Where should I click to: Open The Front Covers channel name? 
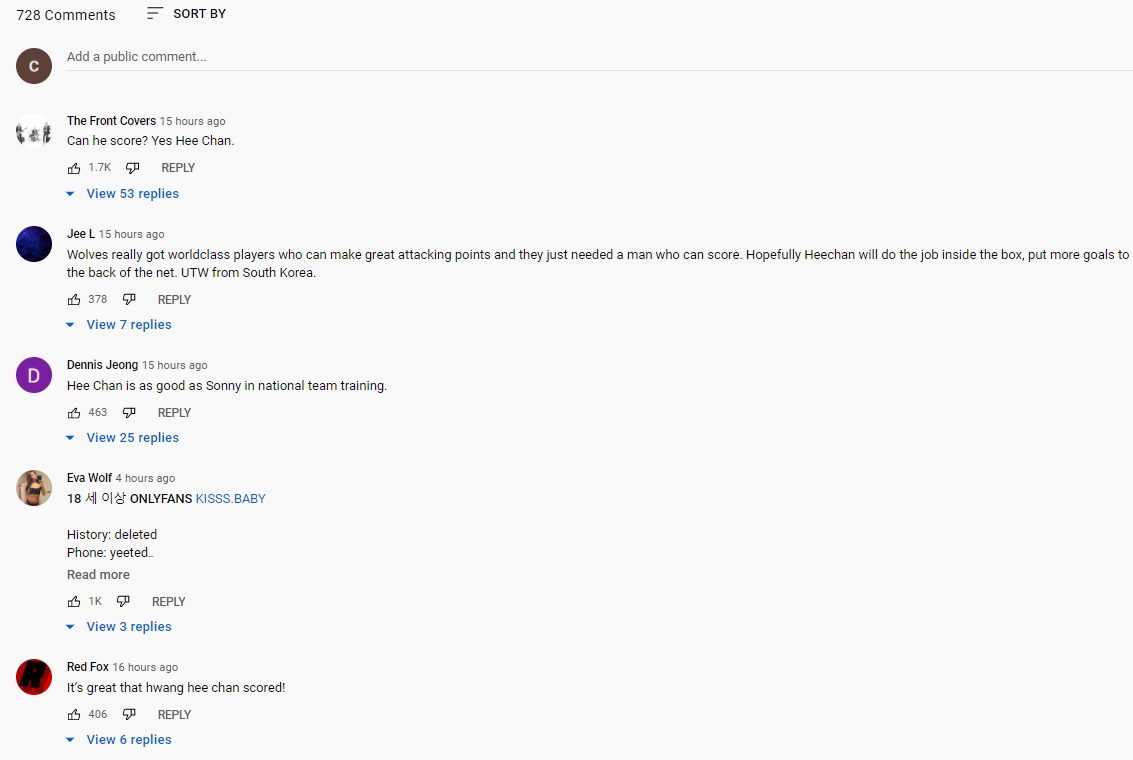pyautogui.click(x=111, y=121)
